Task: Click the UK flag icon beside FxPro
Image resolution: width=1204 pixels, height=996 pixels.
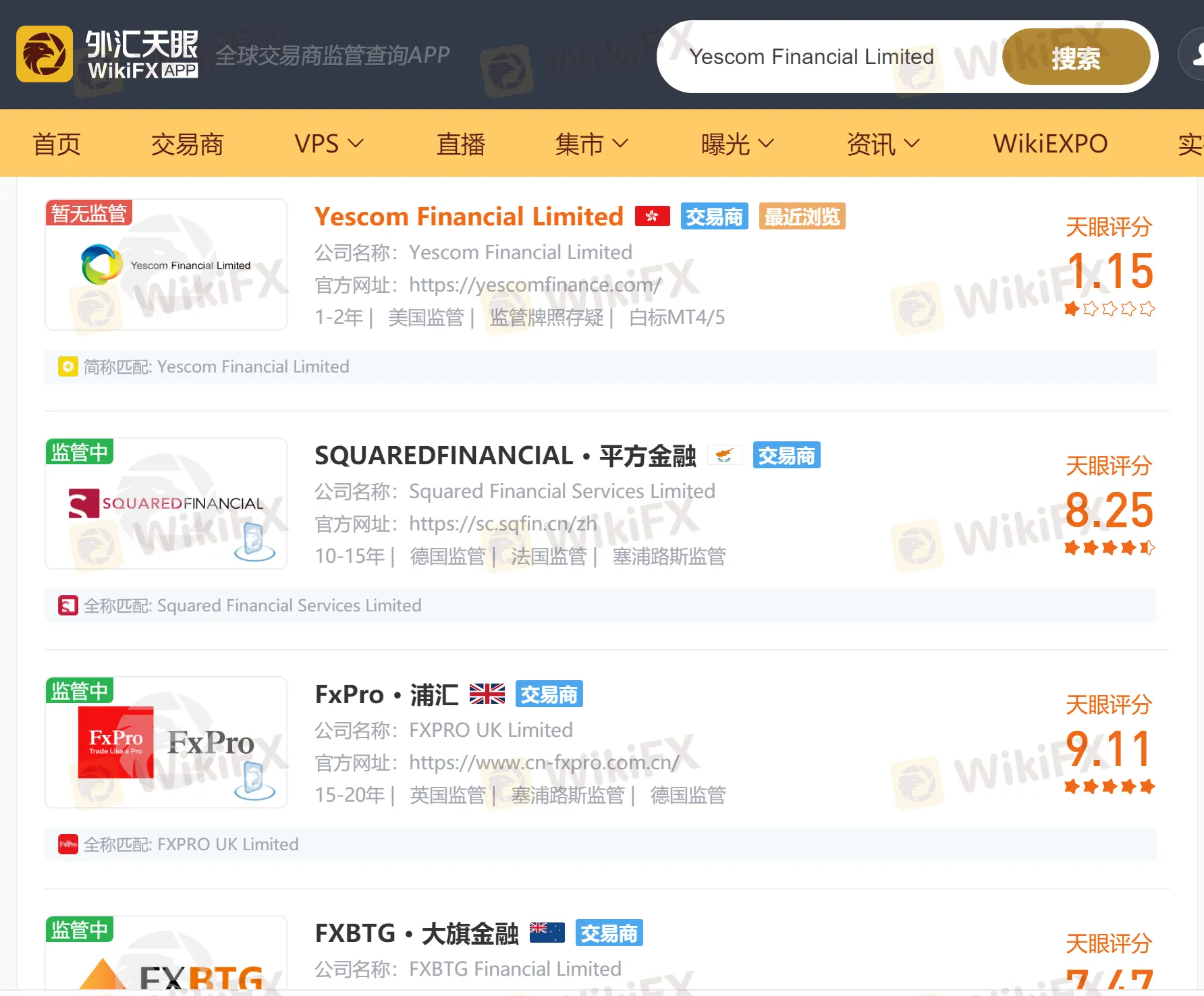Action: [487, 694]
